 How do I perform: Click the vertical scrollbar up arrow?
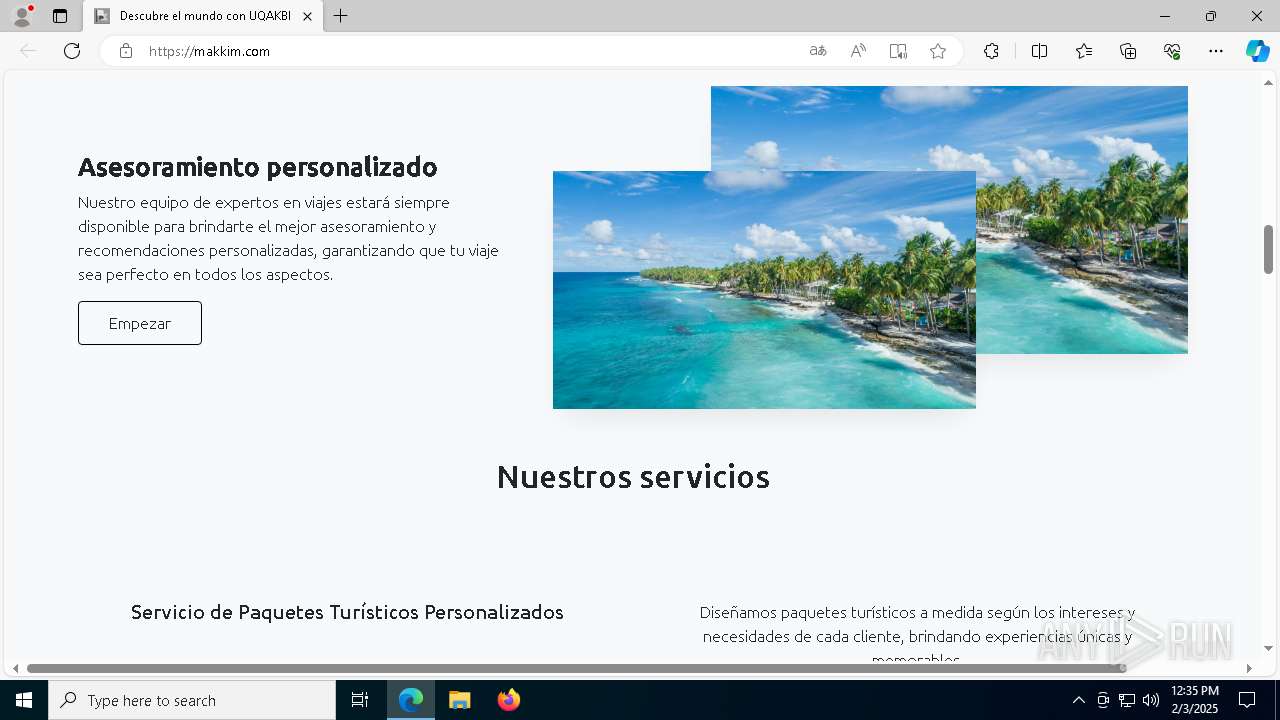(1269, 82)
